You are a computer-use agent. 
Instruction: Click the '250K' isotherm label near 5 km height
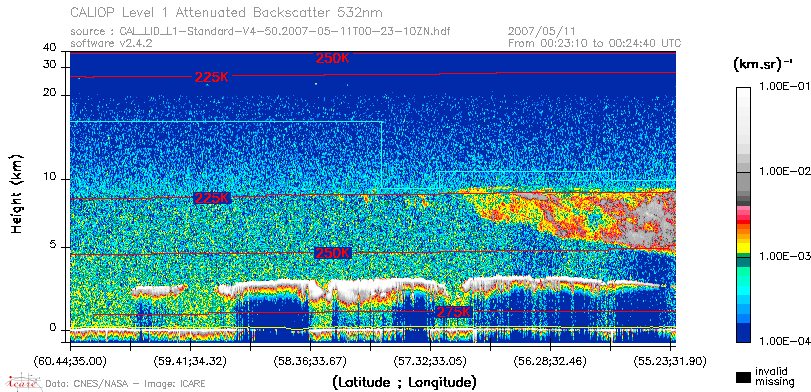[x=333, y=253]
